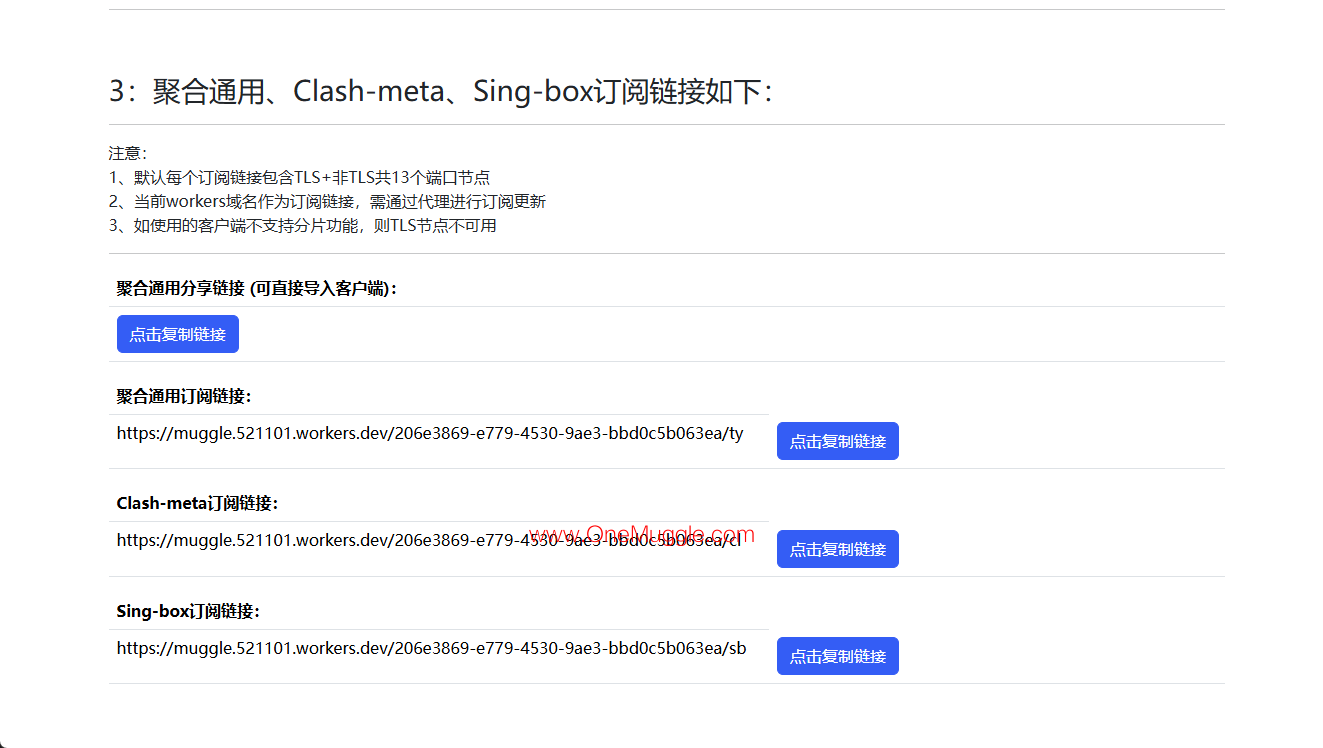
Task: Click the 聚合通用订阅链接 label
Action: [x=184, y=396]
